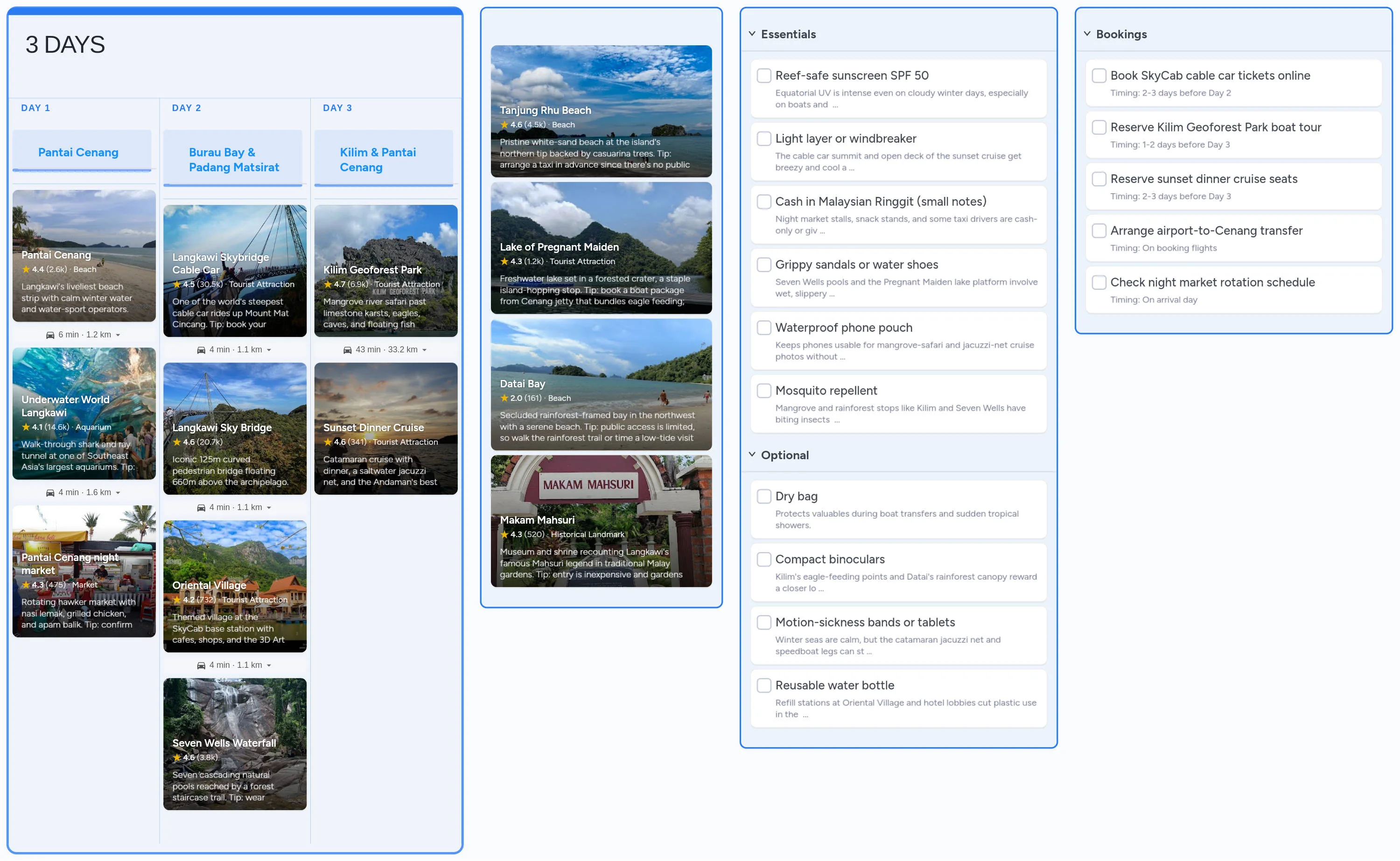This screenshot has height=861, width=1400.
Task: Open the Kilim Geoforest Park card
Action: pos(386,271)
